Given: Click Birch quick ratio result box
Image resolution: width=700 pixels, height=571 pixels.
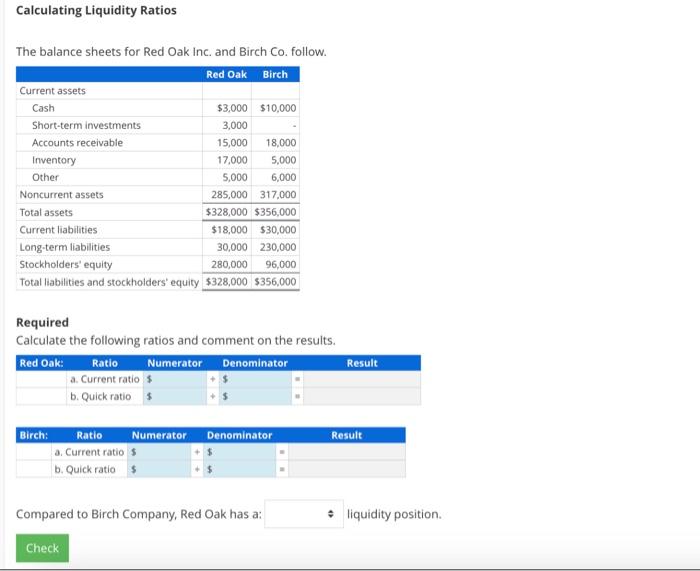Looking at the screenshot, I should pyautogui.click(x=347, y=469).
